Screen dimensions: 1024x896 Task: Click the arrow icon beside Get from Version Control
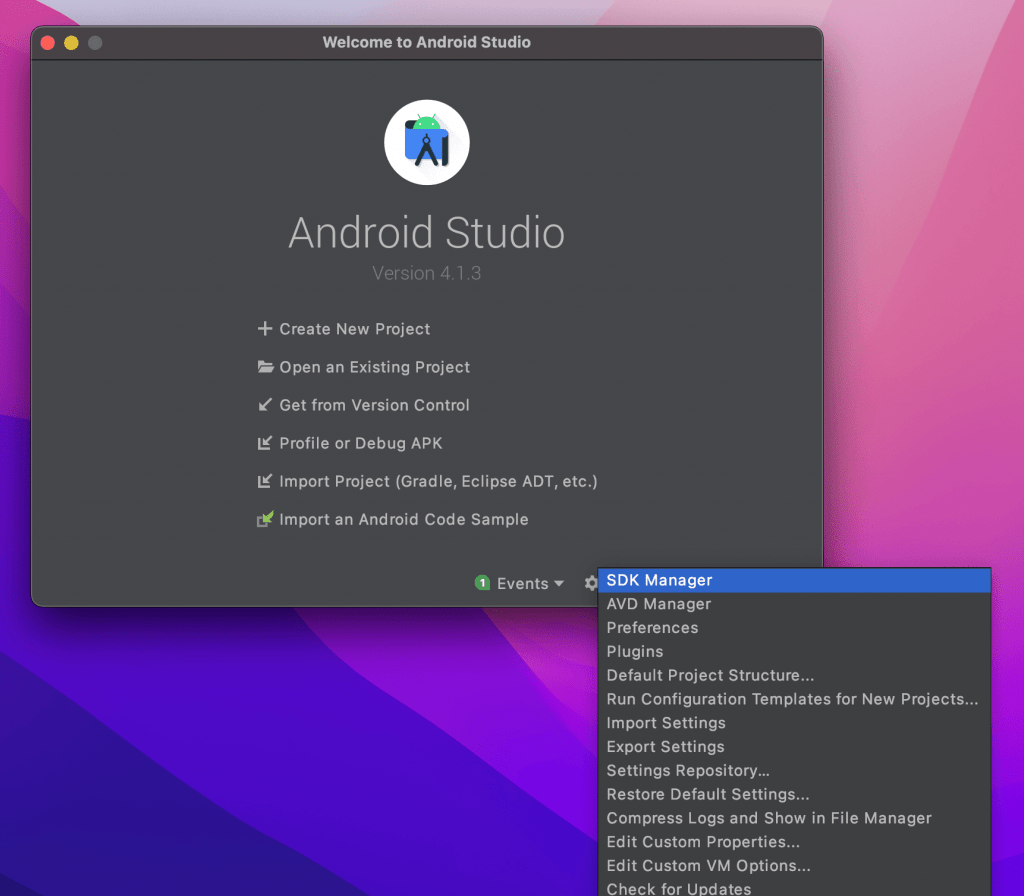click(265, 405)
